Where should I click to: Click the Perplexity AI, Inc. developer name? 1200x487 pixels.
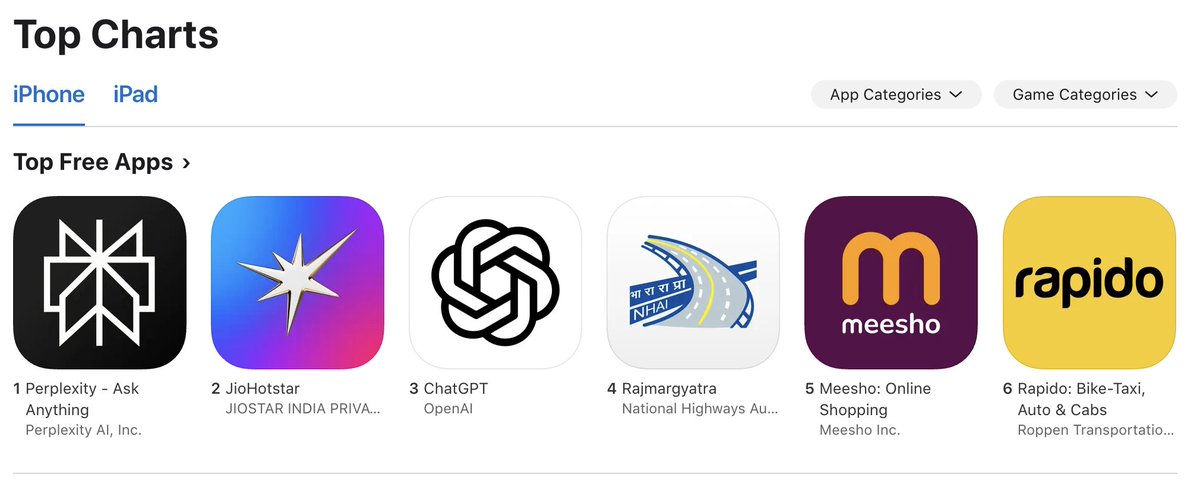point(84,430)
